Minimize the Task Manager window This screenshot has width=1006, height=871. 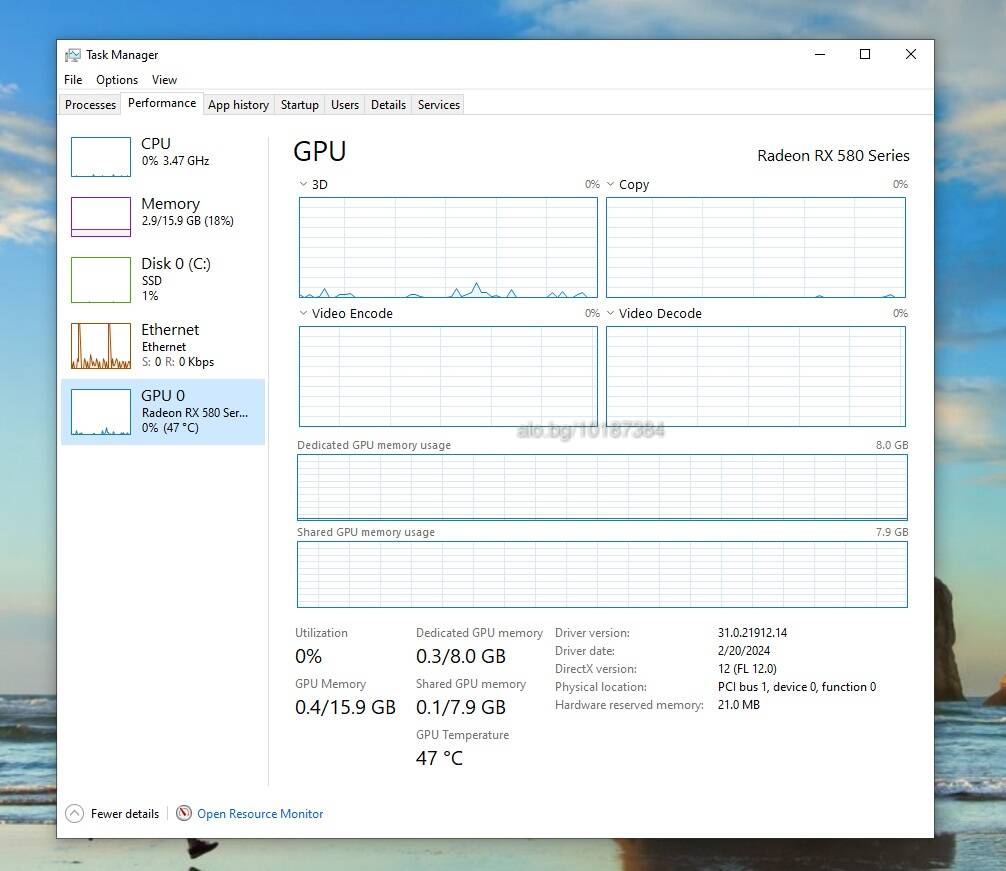click(x=820, y=55)
